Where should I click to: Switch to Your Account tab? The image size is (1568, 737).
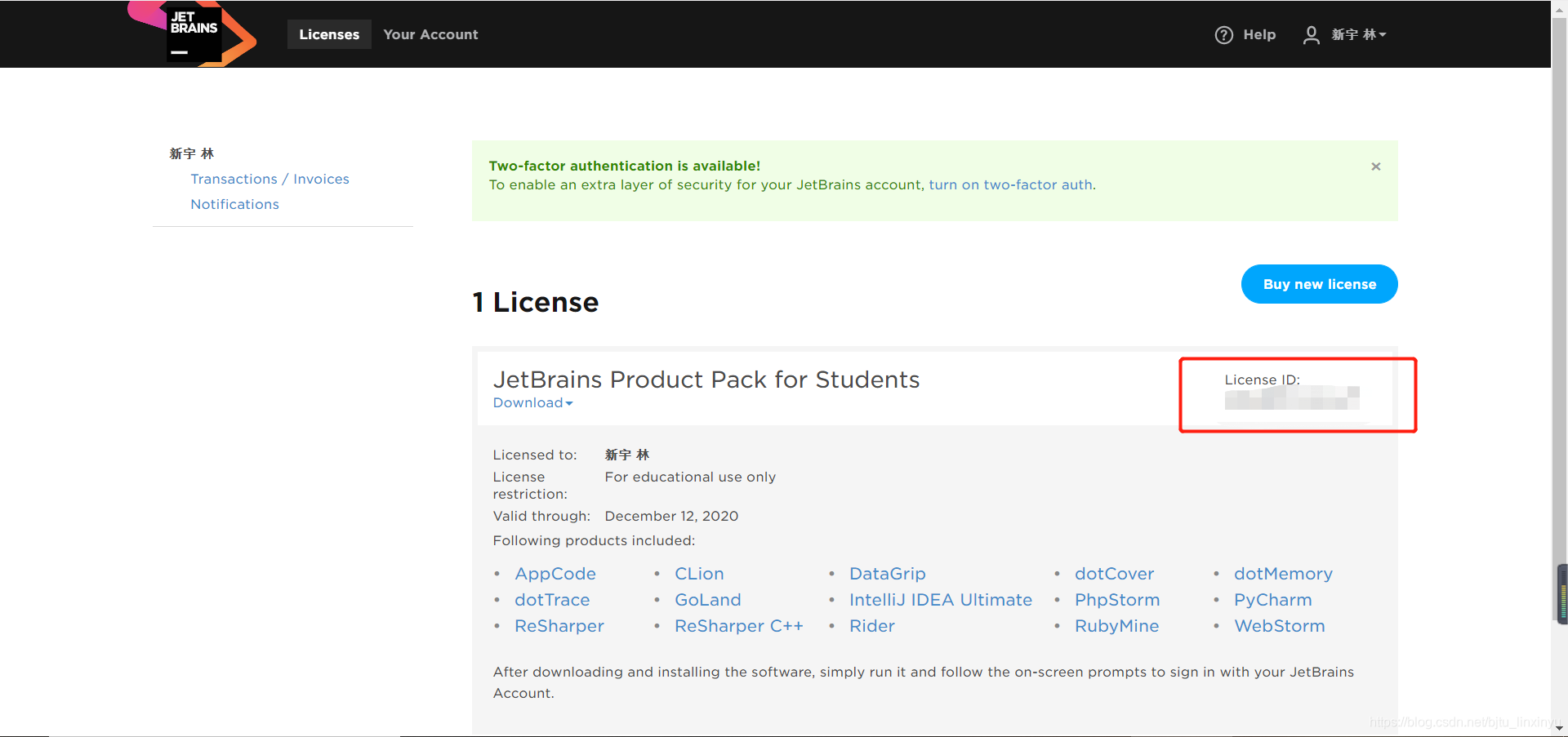[430, 34]
